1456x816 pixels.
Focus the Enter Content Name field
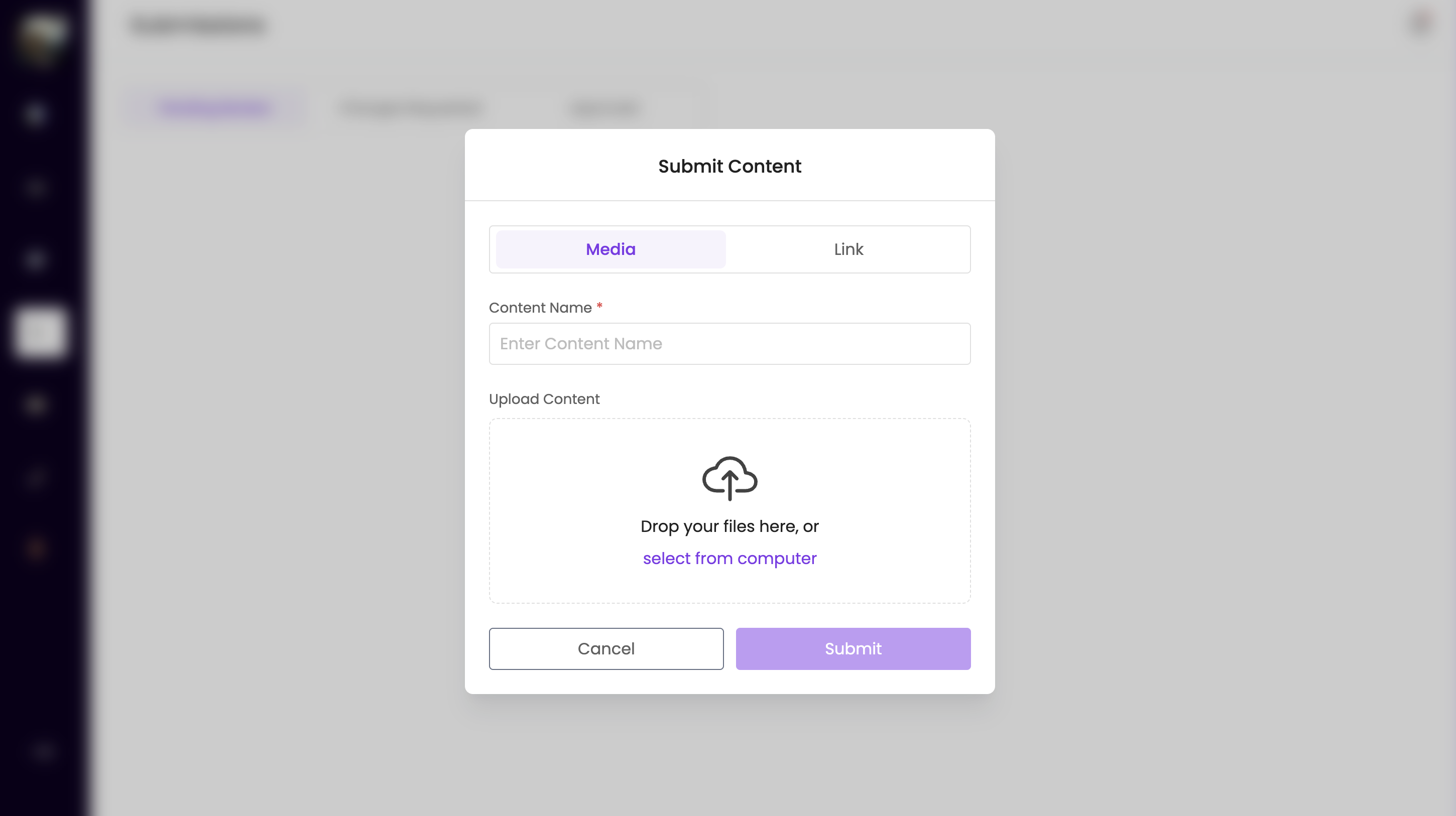(730, 344)
